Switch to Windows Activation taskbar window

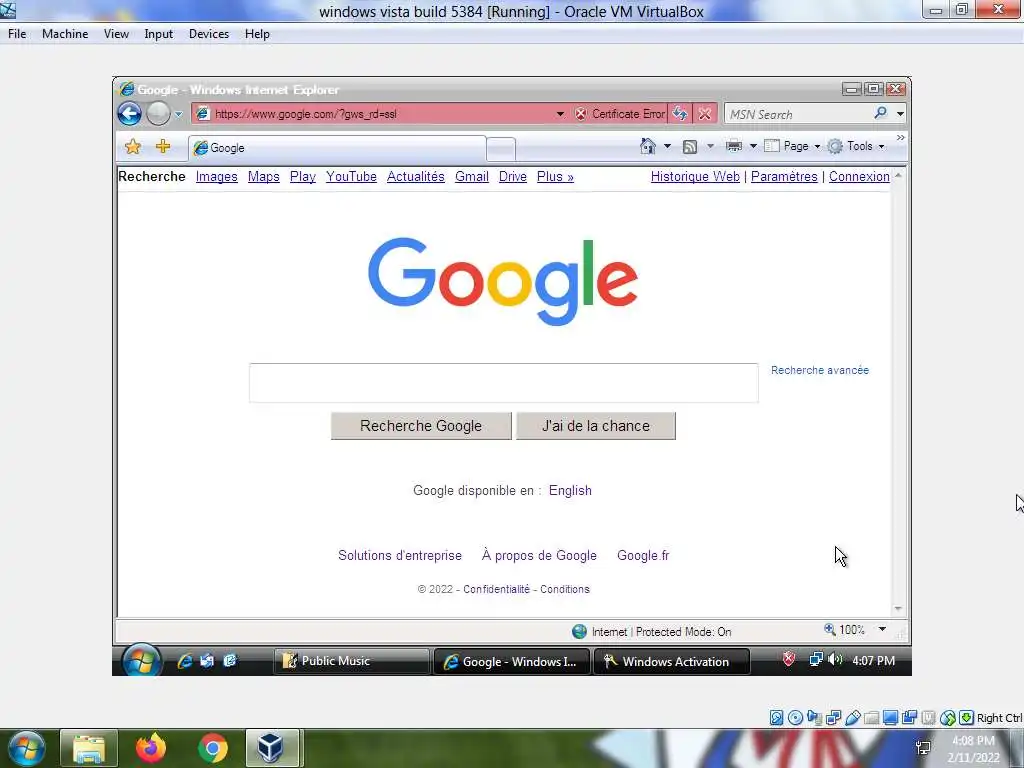coord(671,662)
